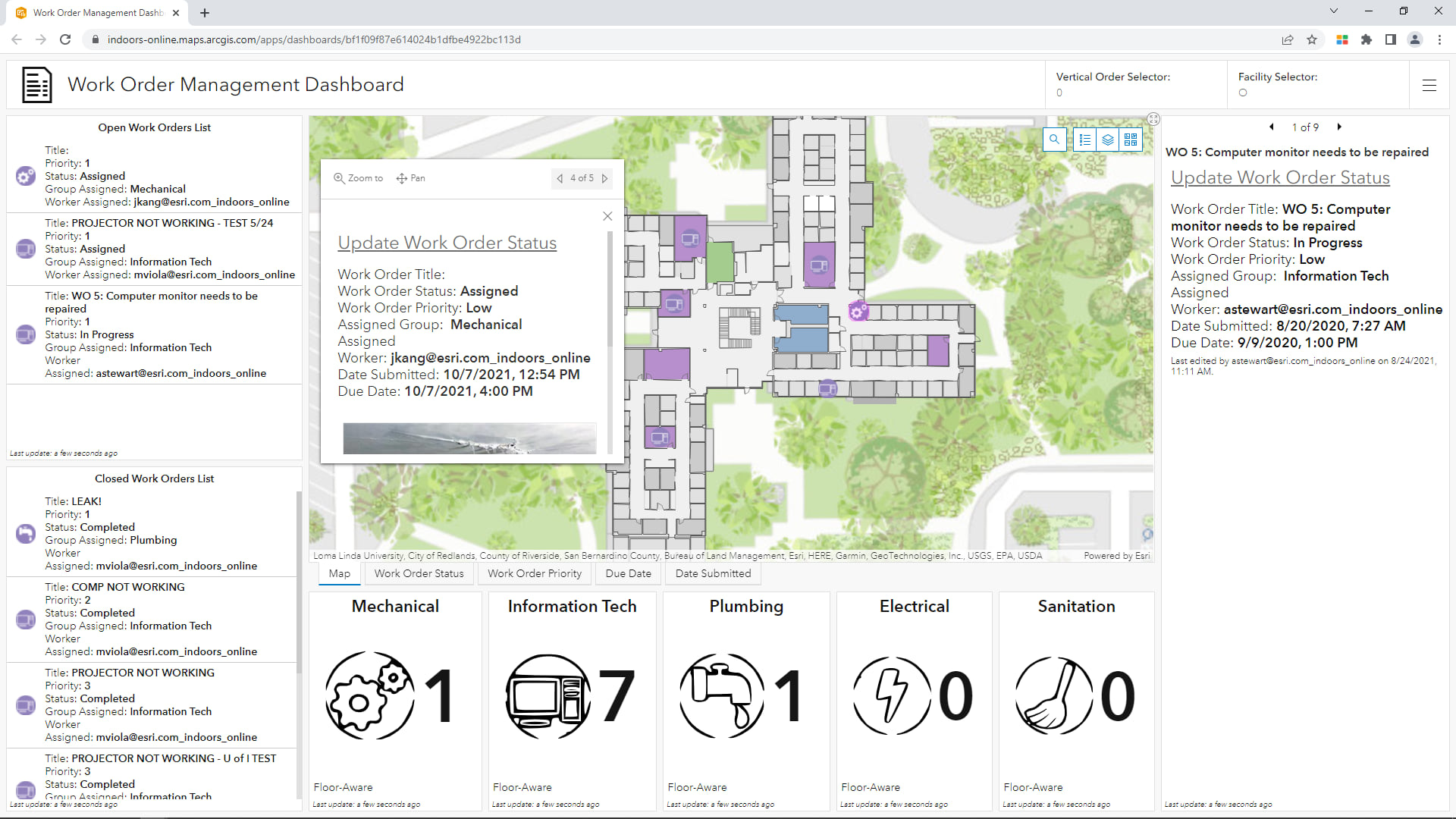1456x819 pixels.
Task: Click the Closed Work Orders List scrollbar
Action: 299,580
